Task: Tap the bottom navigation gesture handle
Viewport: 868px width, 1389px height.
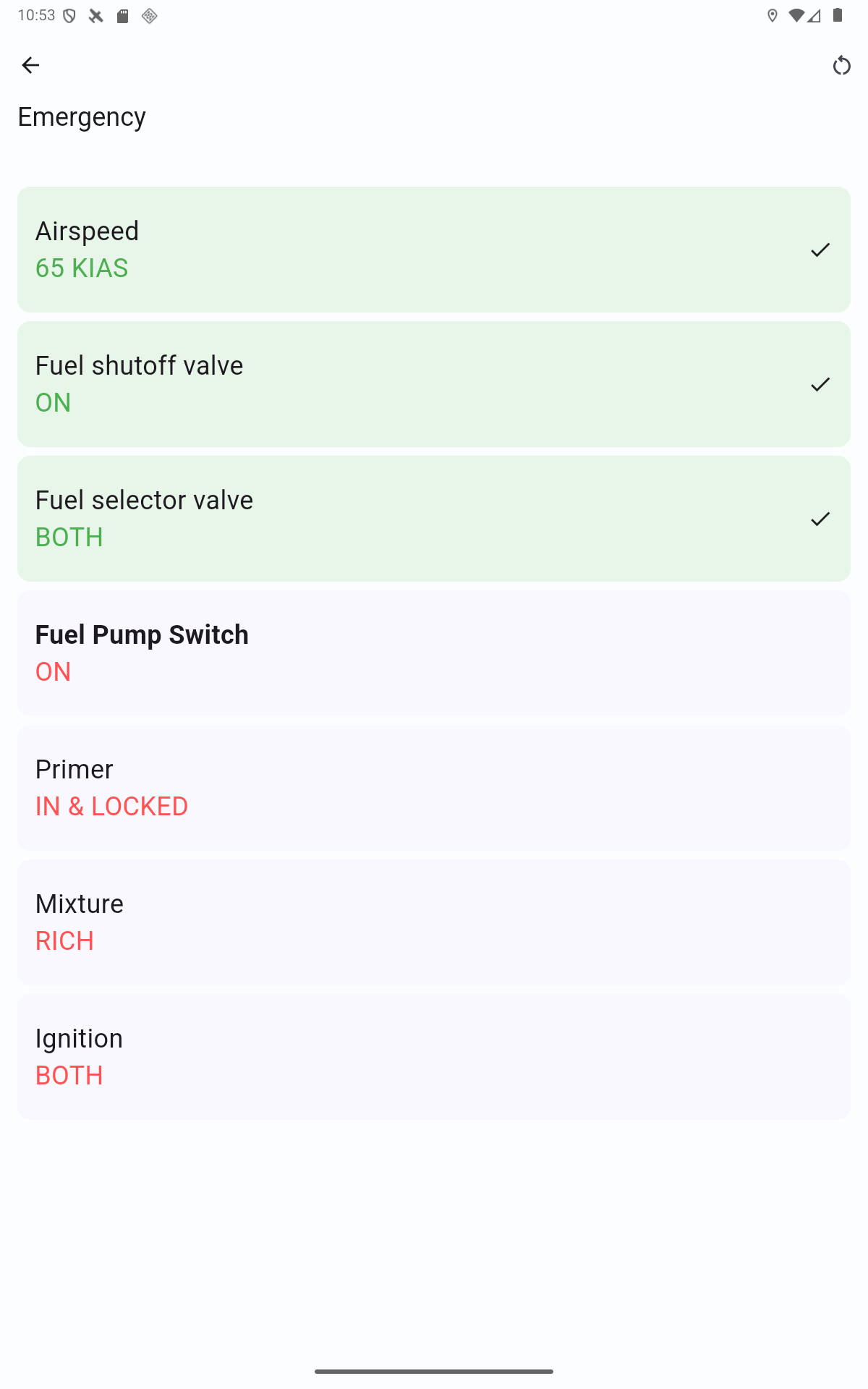Action: pos(434,1371)
